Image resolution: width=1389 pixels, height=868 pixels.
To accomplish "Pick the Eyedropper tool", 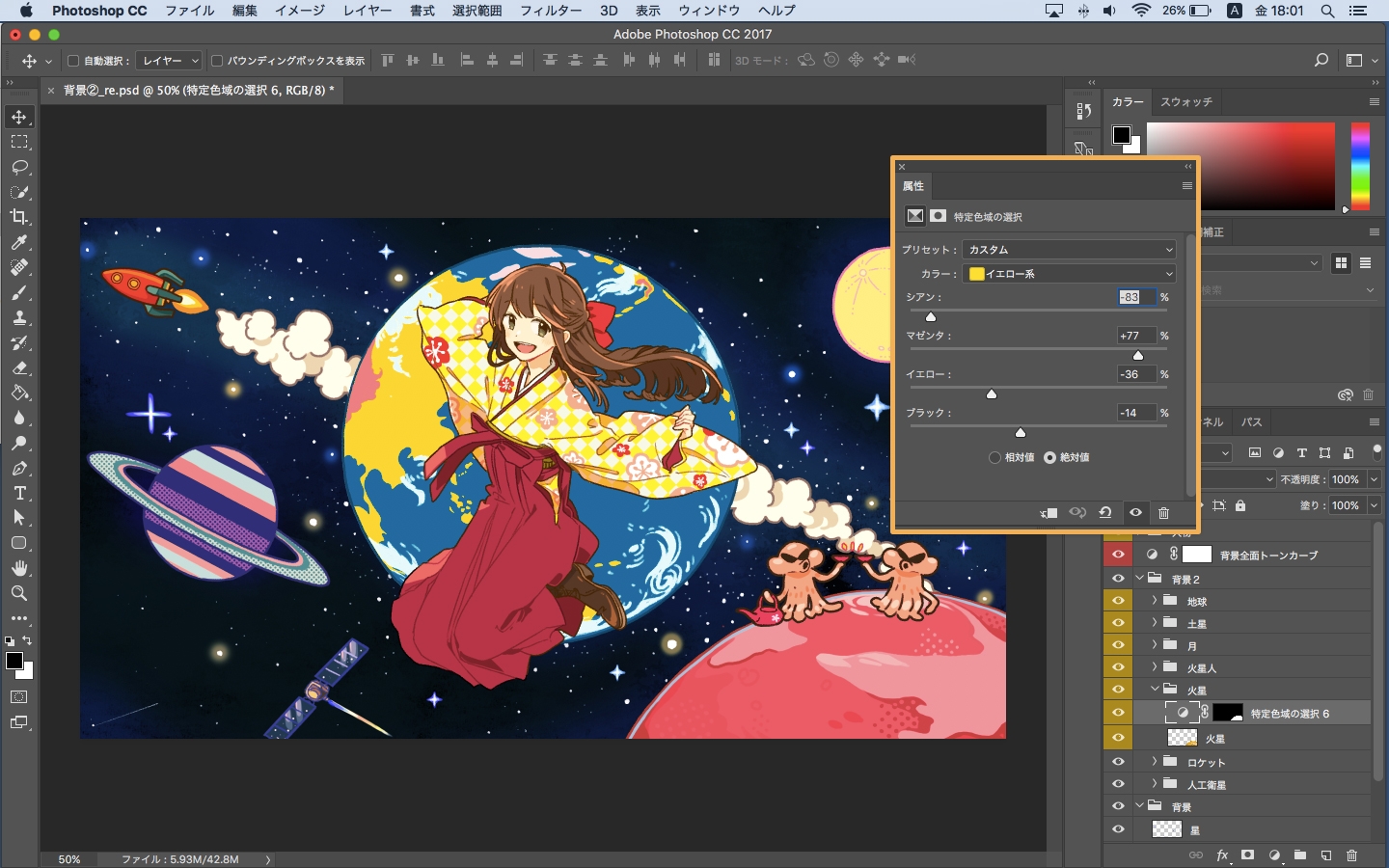I will 19,242.
